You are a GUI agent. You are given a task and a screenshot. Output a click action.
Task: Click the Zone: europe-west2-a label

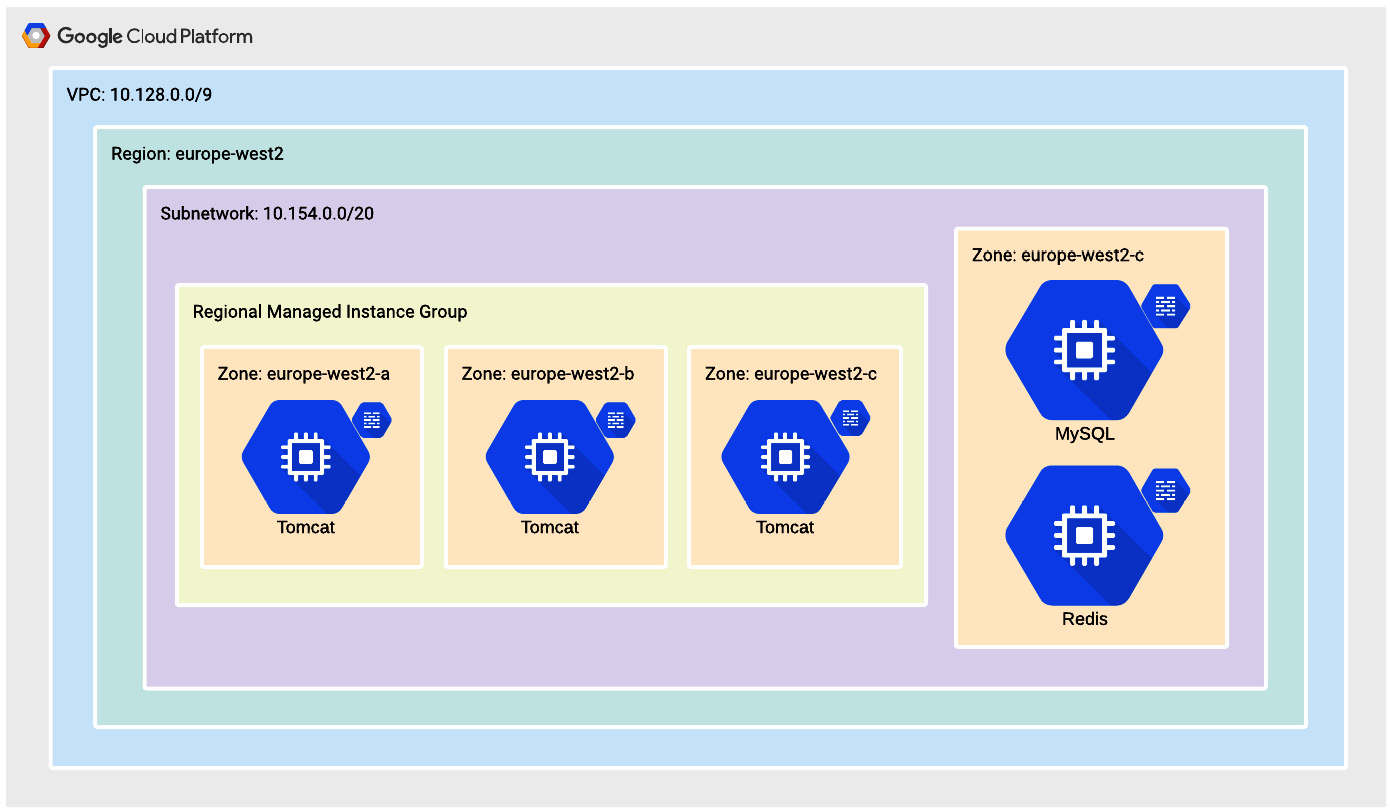tap(304, 374)
